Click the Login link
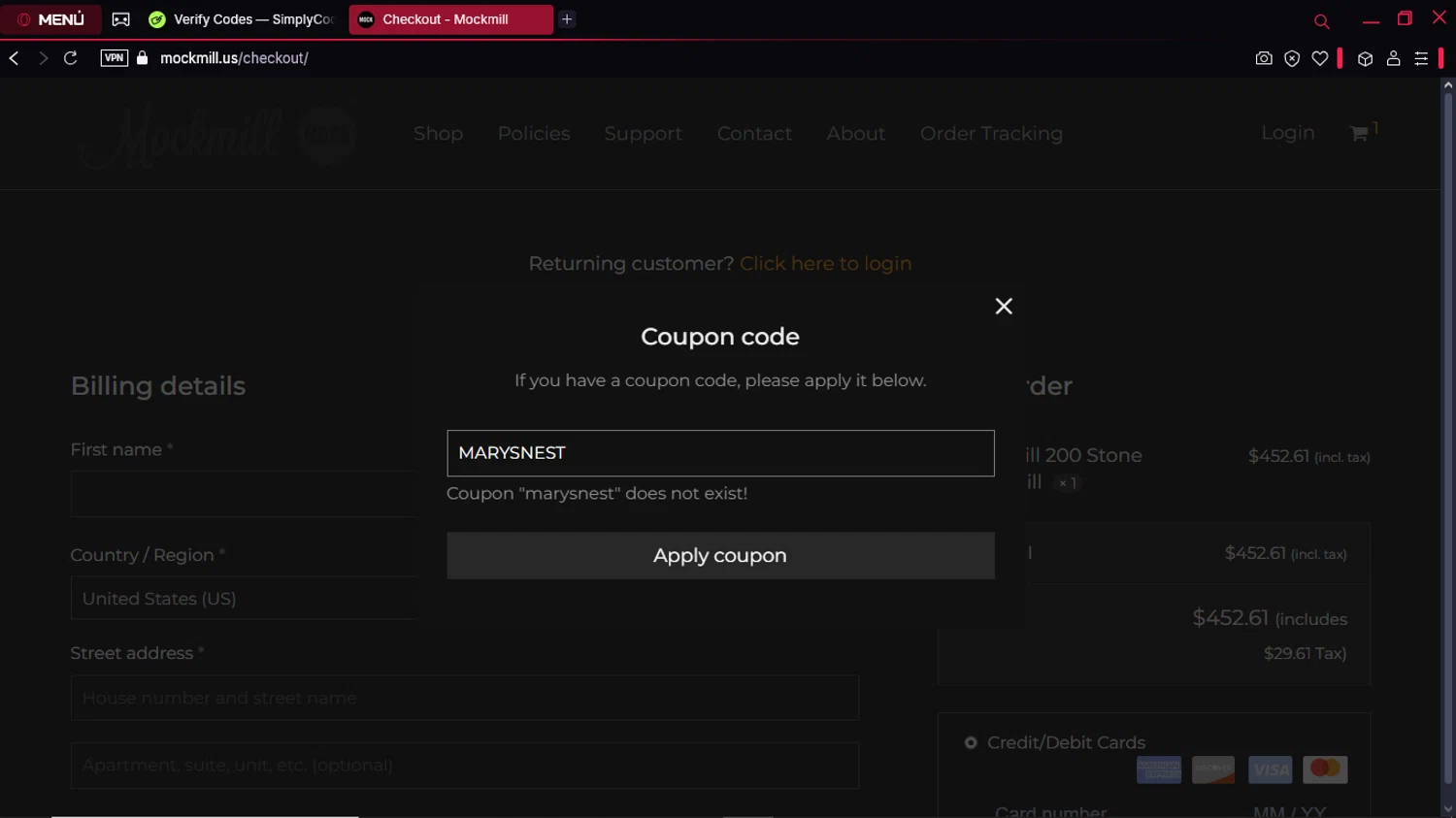This screenshot has width=1456, height=818. 1287,133
